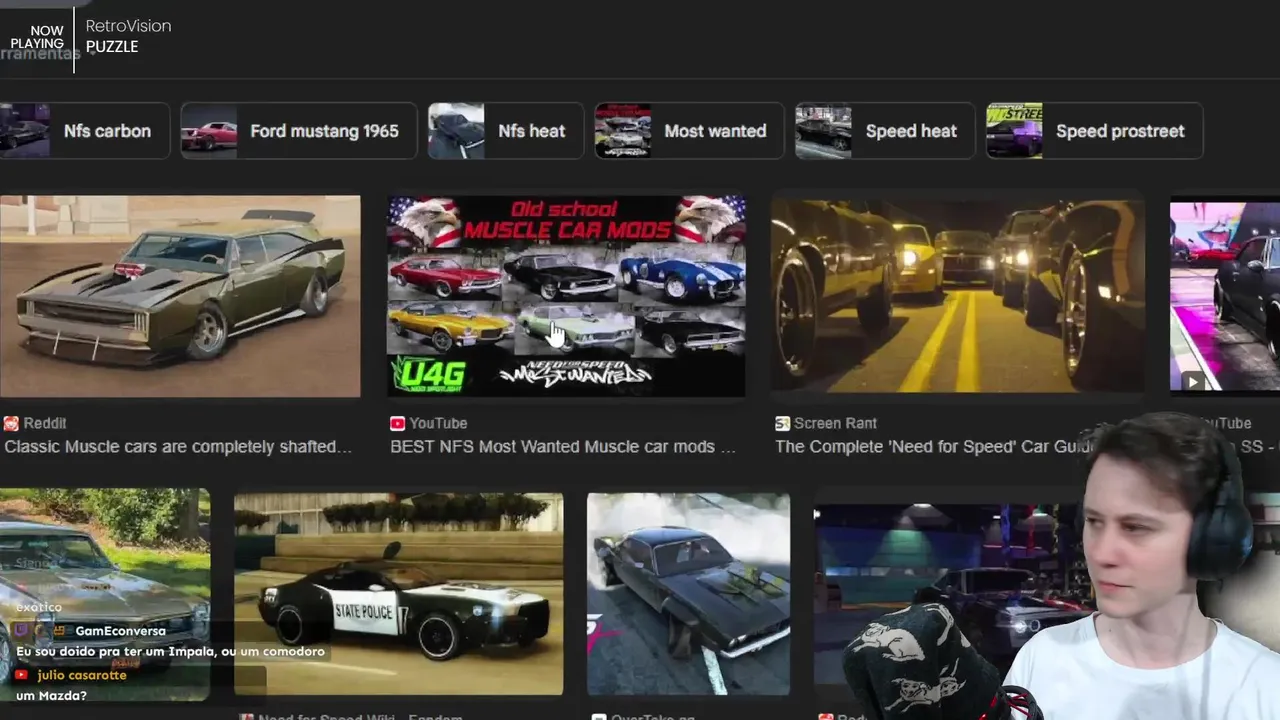Click the Impala chat message text
Viewport: 1280px width, 720px height.
[170, 651]
